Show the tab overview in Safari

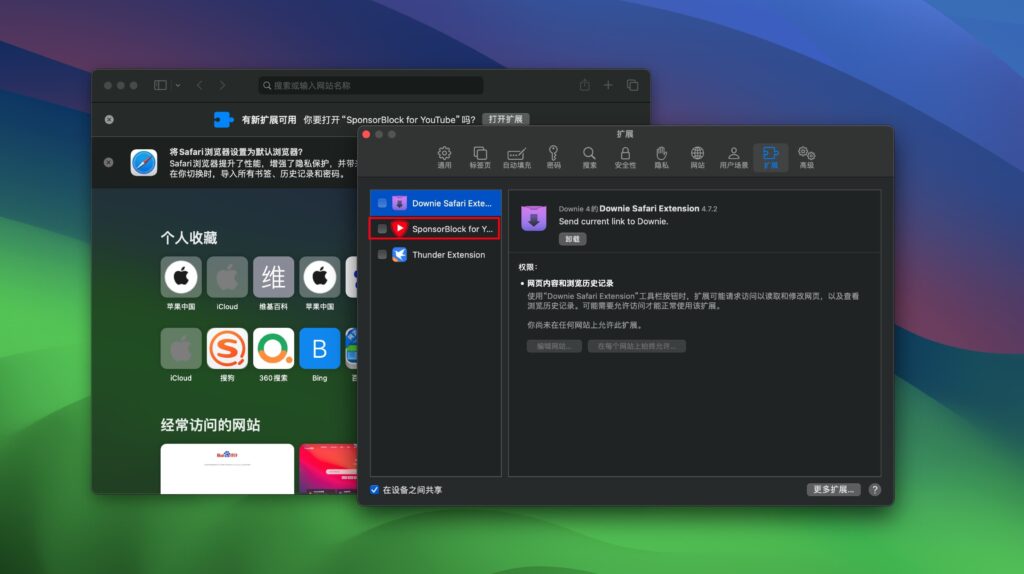click(x=632, y=86)
